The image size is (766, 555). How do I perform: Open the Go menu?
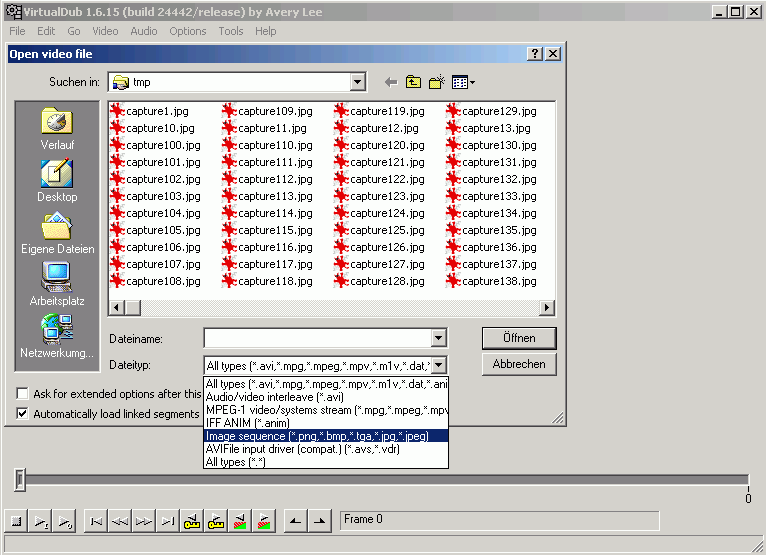tap(74, 31)
